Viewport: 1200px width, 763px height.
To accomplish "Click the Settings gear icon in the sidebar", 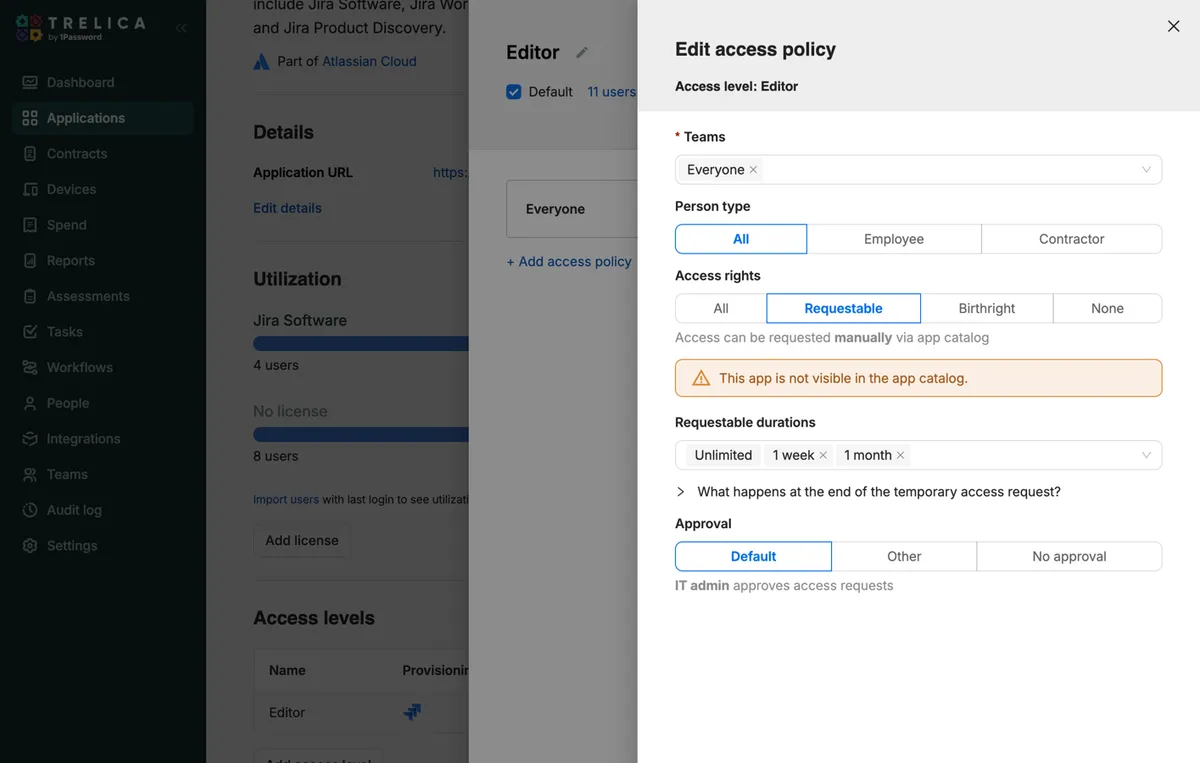I will click(30, 546).
